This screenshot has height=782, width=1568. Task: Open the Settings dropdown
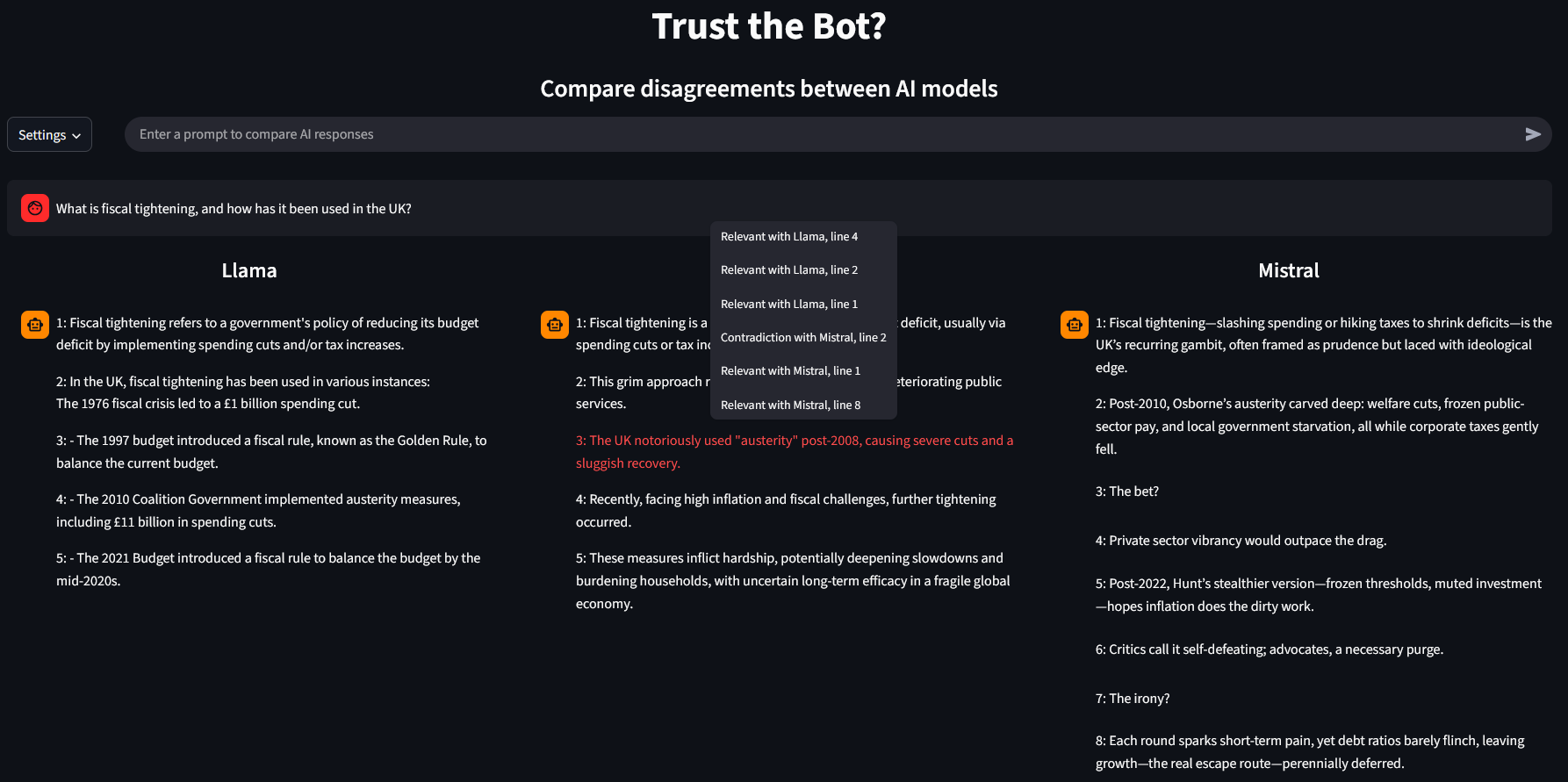point(49,134)
